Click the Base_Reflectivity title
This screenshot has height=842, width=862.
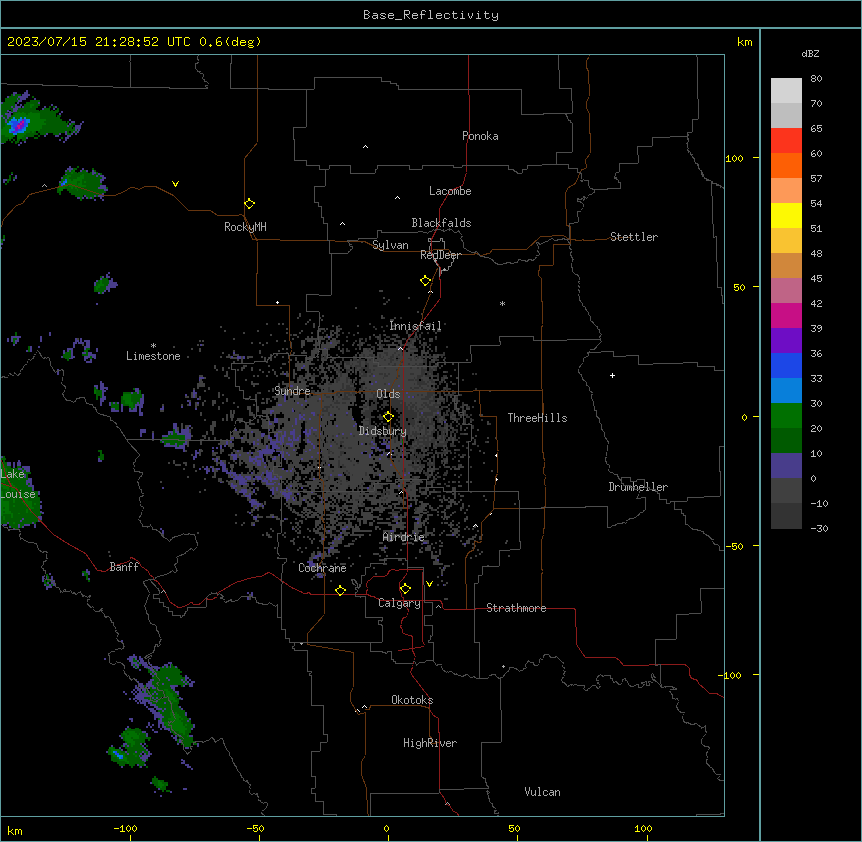431,15
